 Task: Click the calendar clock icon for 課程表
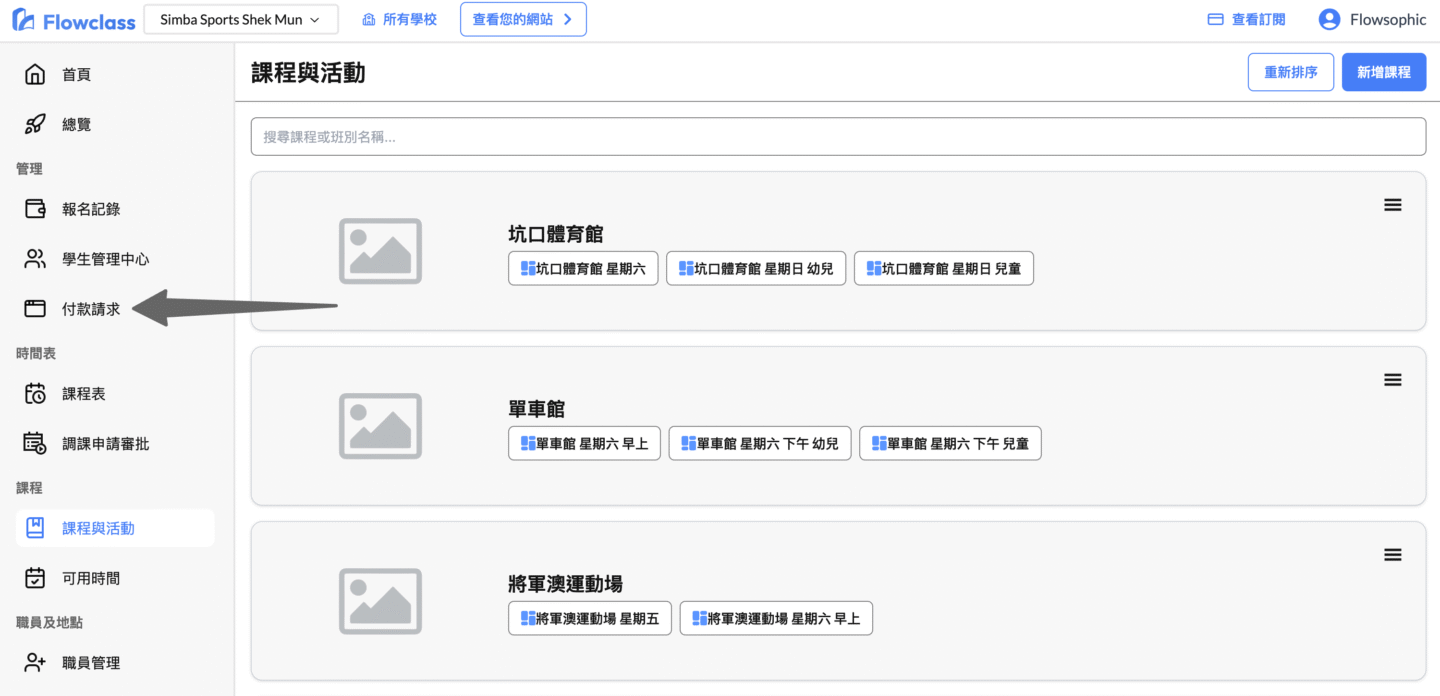click(x=35, y=394)
